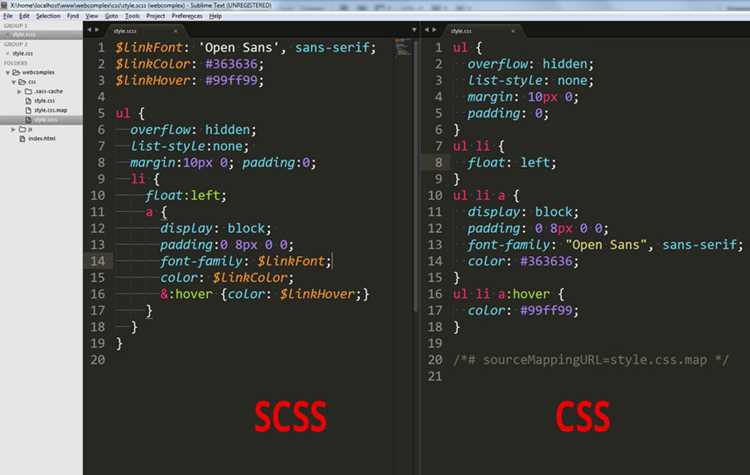Click the style.css.map file icon

[x=28, y=110]
